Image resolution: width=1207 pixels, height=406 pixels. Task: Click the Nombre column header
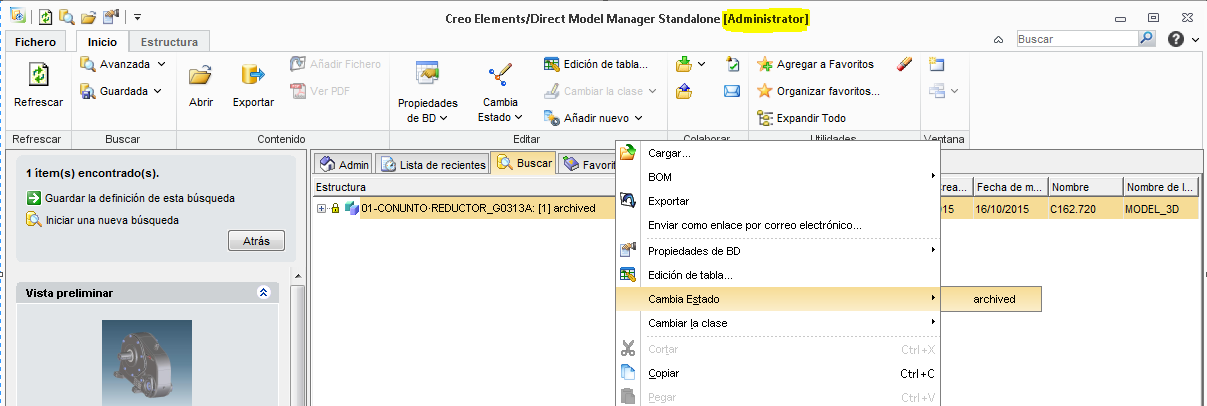coord(1084,187)
